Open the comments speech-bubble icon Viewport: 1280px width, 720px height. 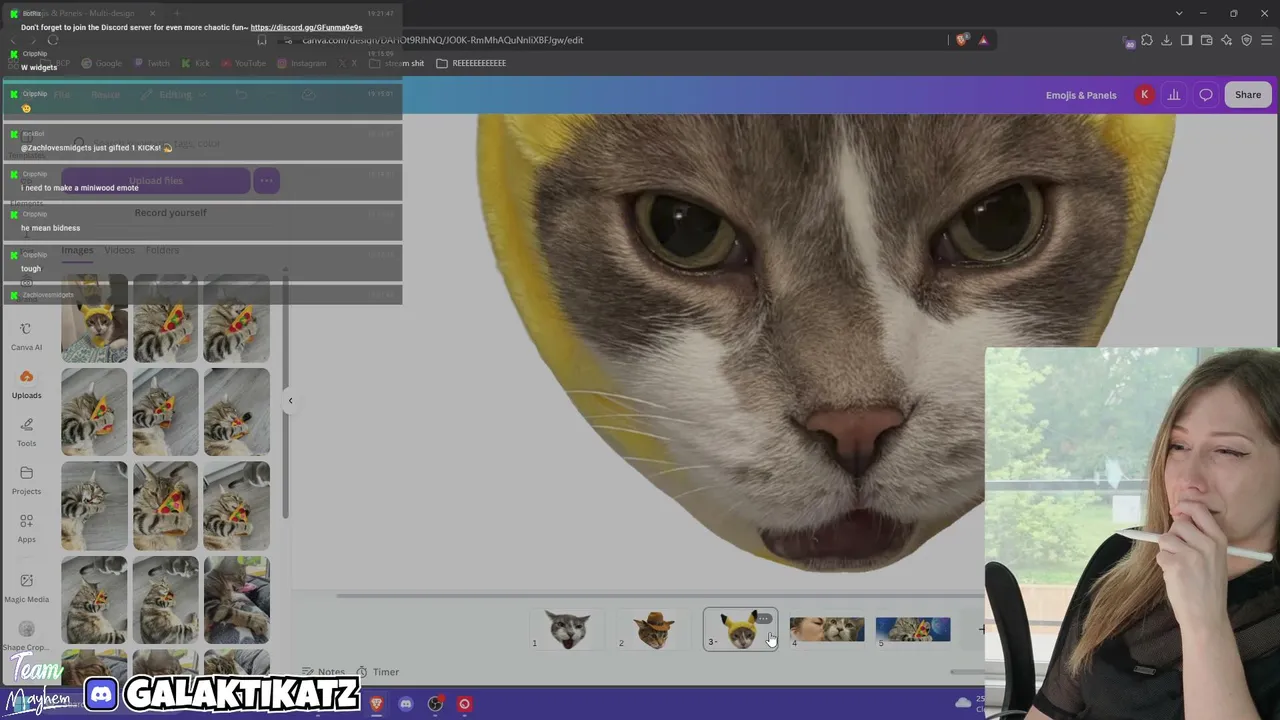point(1206,95)
